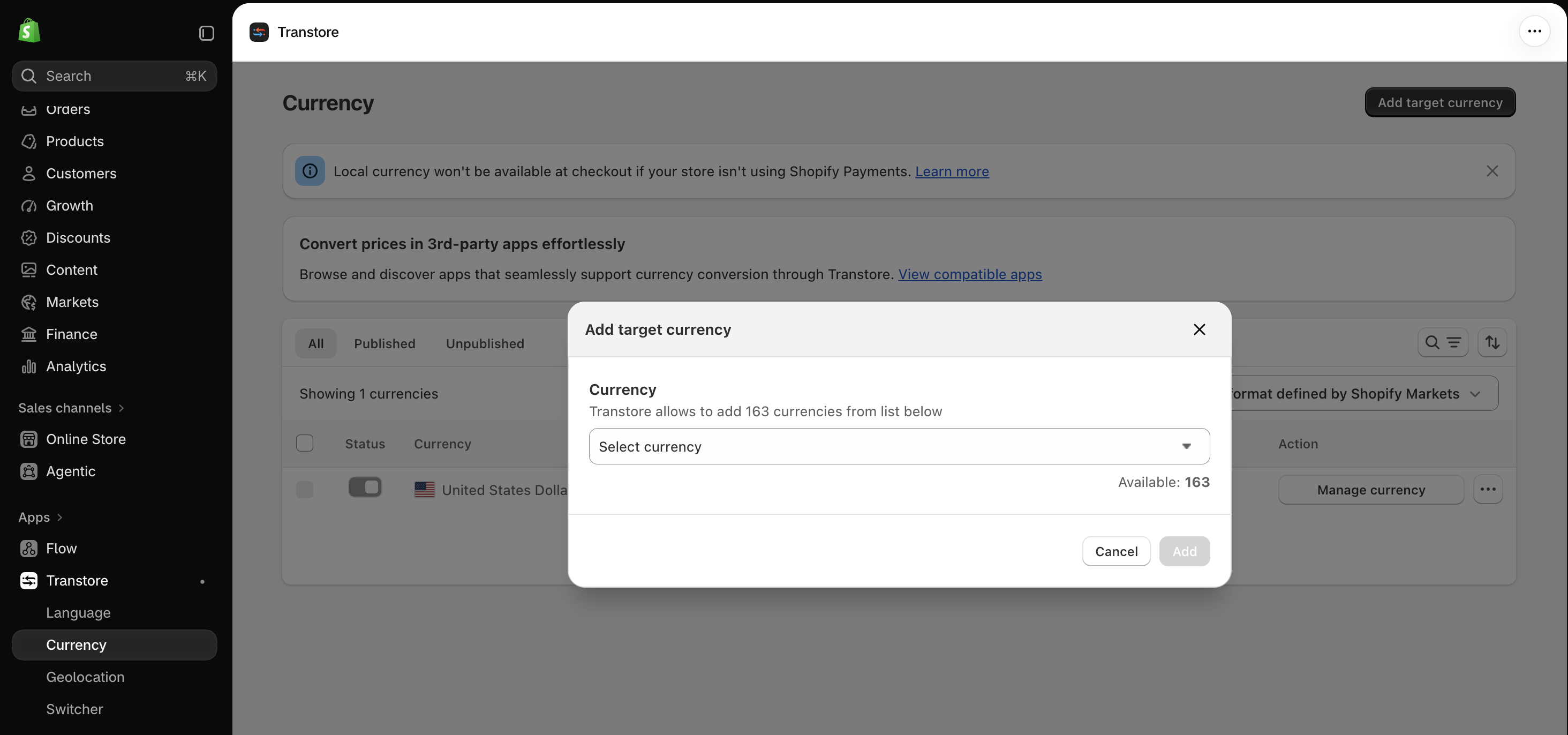Open the Content section
Viewport: 1568px width, 735px height.
coord(71,270)
